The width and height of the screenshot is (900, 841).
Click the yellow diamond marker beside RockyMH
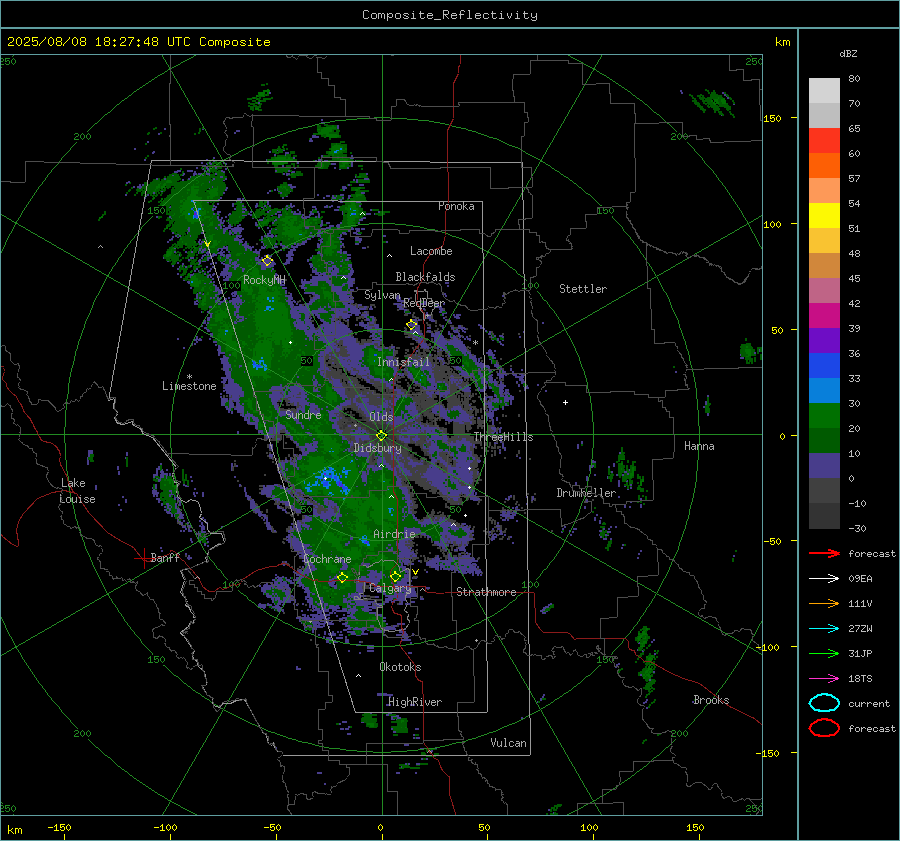coord(267,261)
